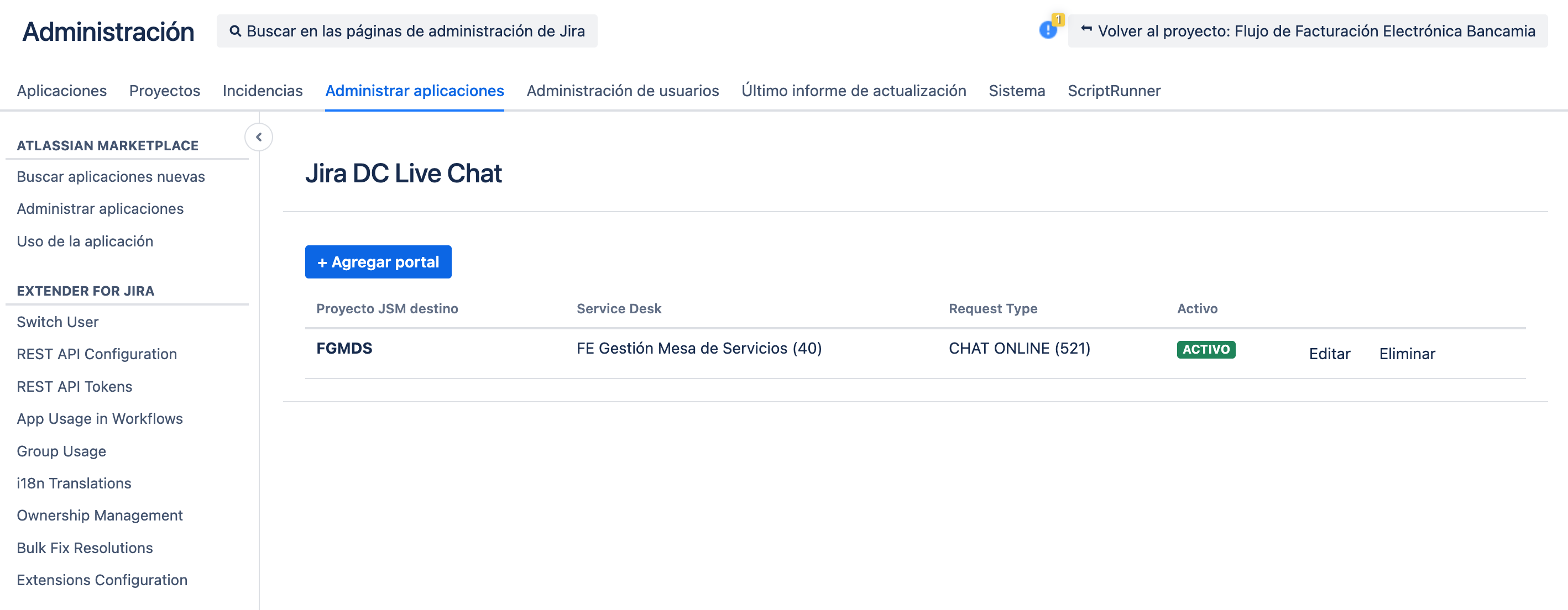Open Group Usage link
1568x610 pixels.
tap(61, 451)
